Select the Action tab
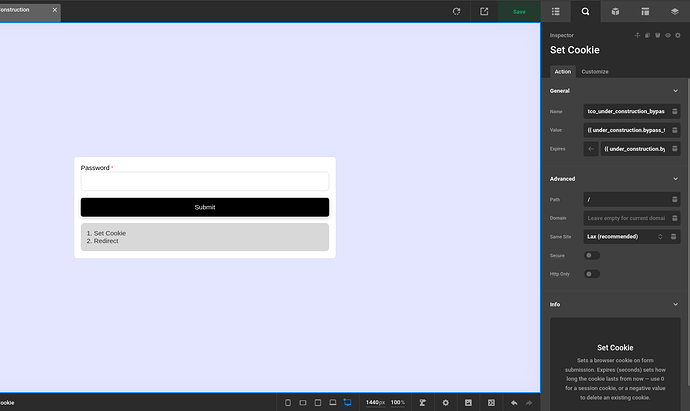This screenshot has height=411, width=690. (x=562, y=72)
